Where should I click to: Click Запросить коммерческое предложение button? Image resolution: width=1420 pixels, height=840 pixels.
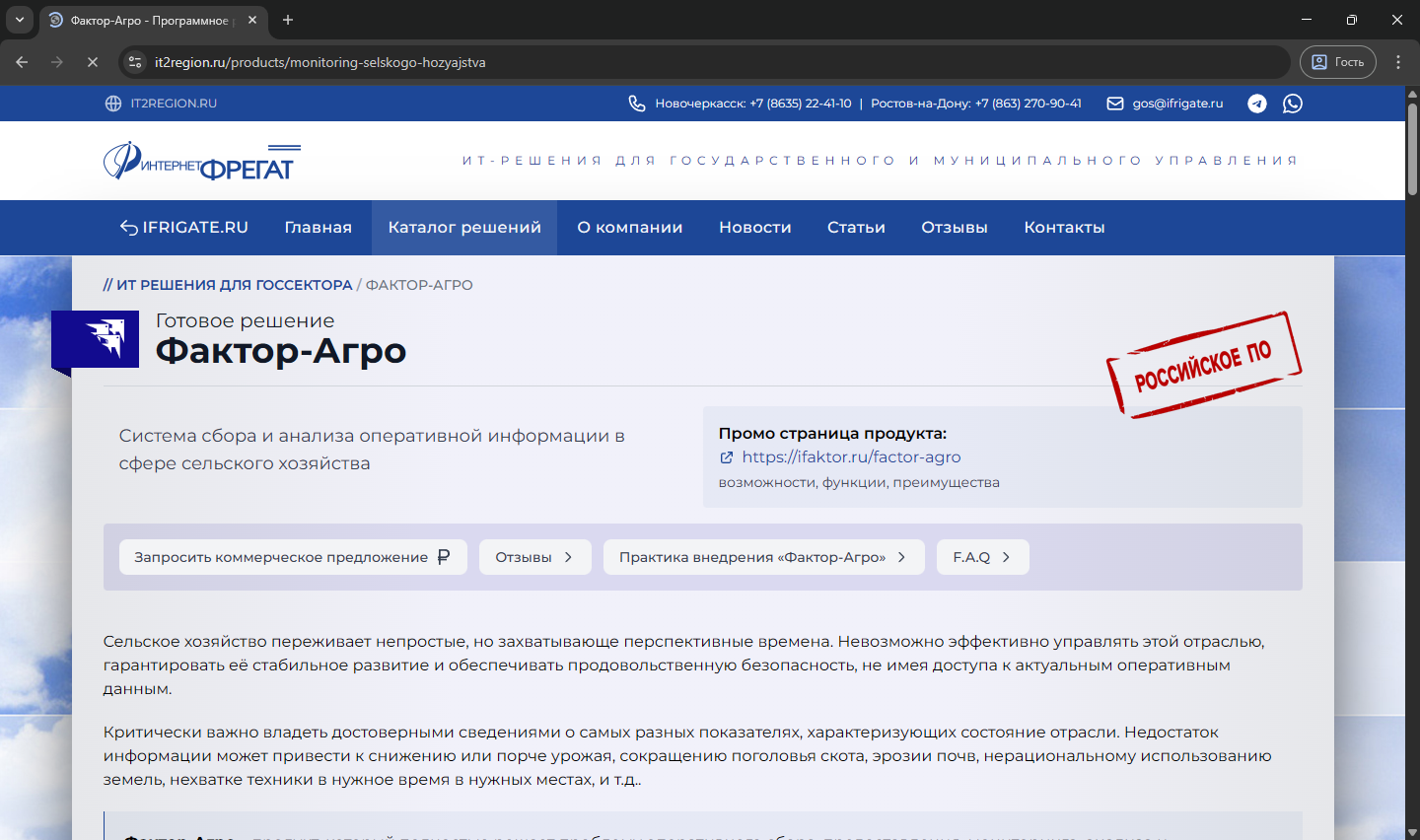293,557
